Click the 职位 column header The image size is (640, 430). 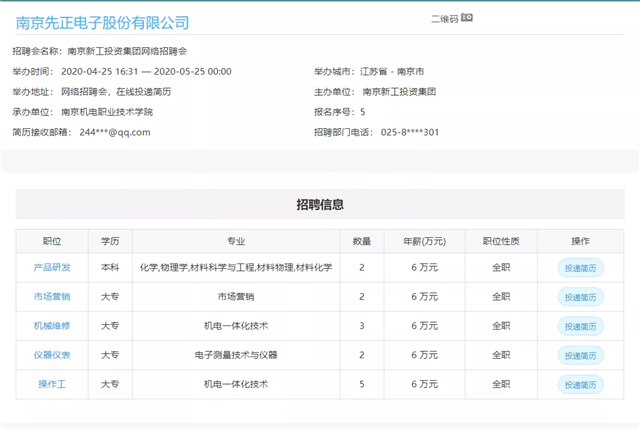pos(52,241)
